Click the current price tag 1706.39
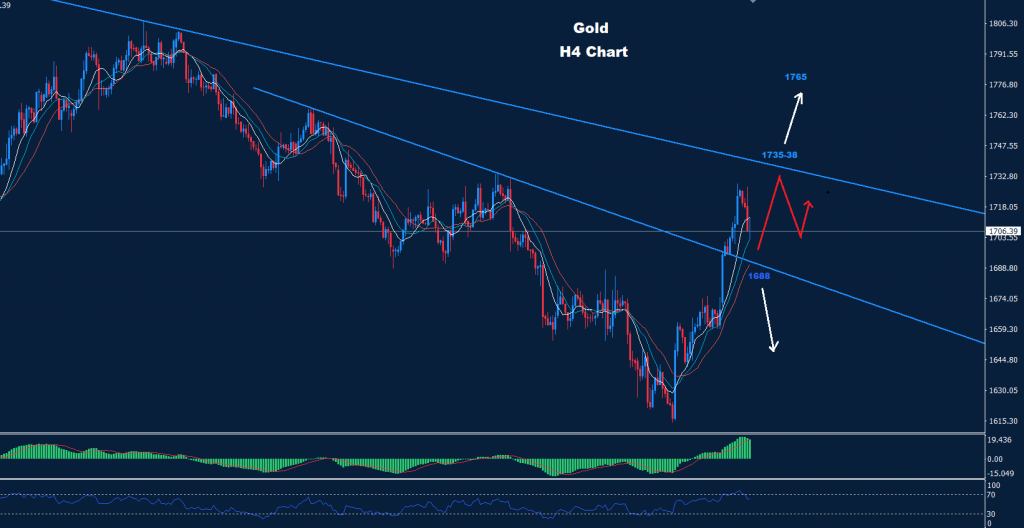Image resolution: width=1024 pixels, height=528 pixels. pyautogui.click(x=1004, y=231)
